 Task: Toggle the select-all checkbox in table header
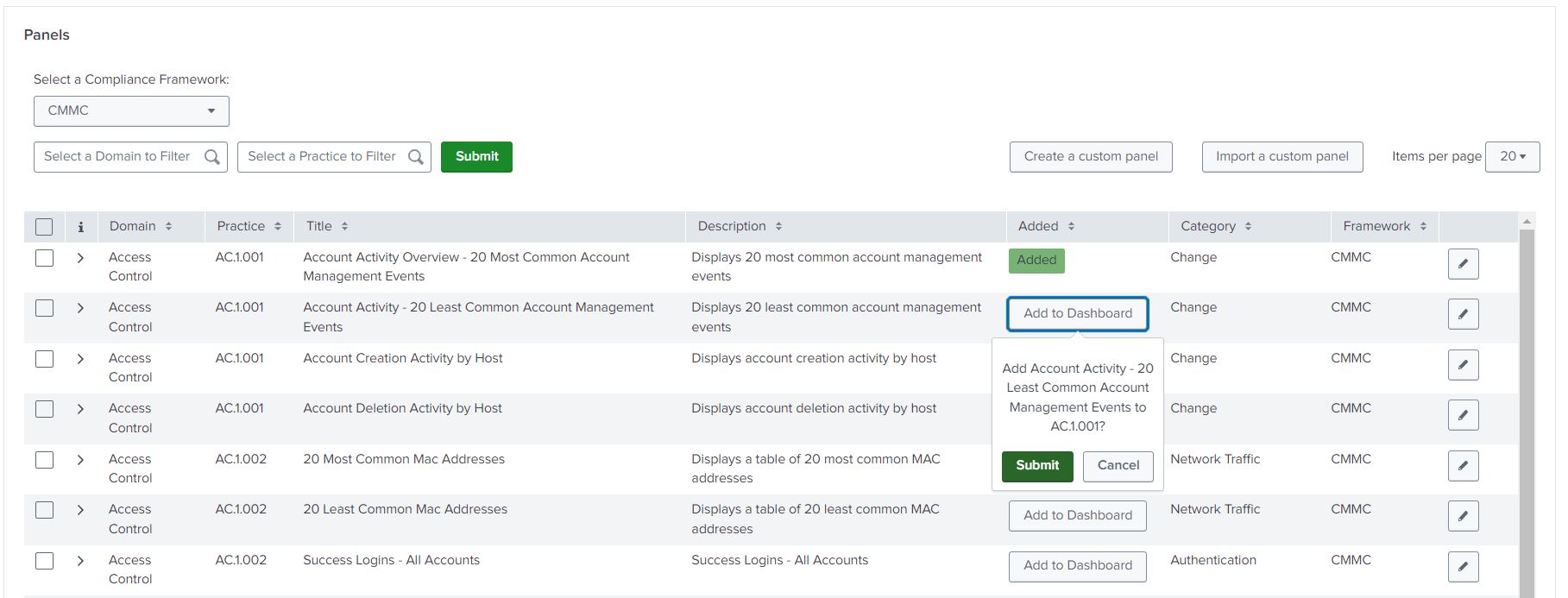[44, 227]
